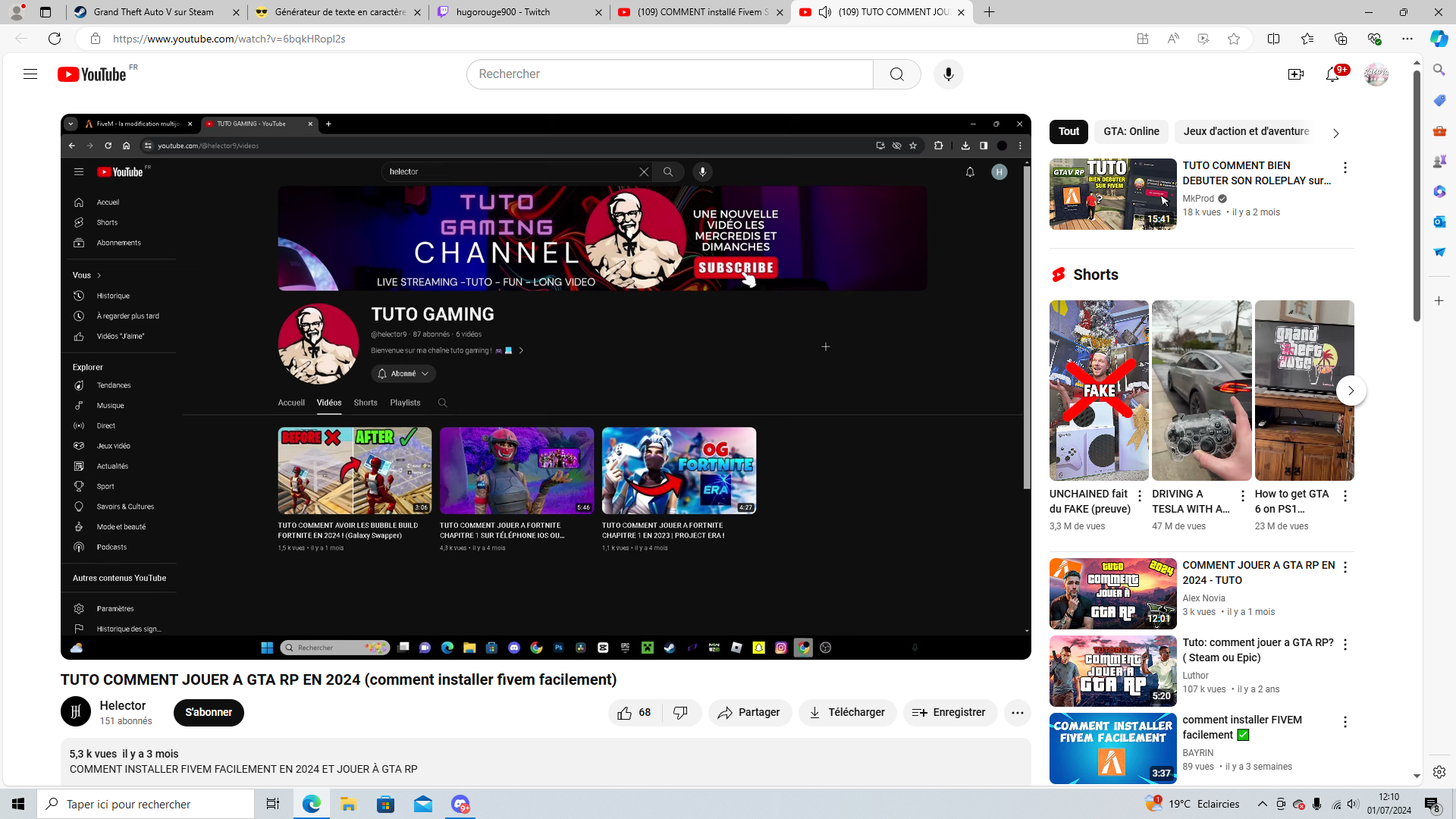1456x819 pixels.
Task: Open Edge collections
Action: click(x=1341, y=39)
